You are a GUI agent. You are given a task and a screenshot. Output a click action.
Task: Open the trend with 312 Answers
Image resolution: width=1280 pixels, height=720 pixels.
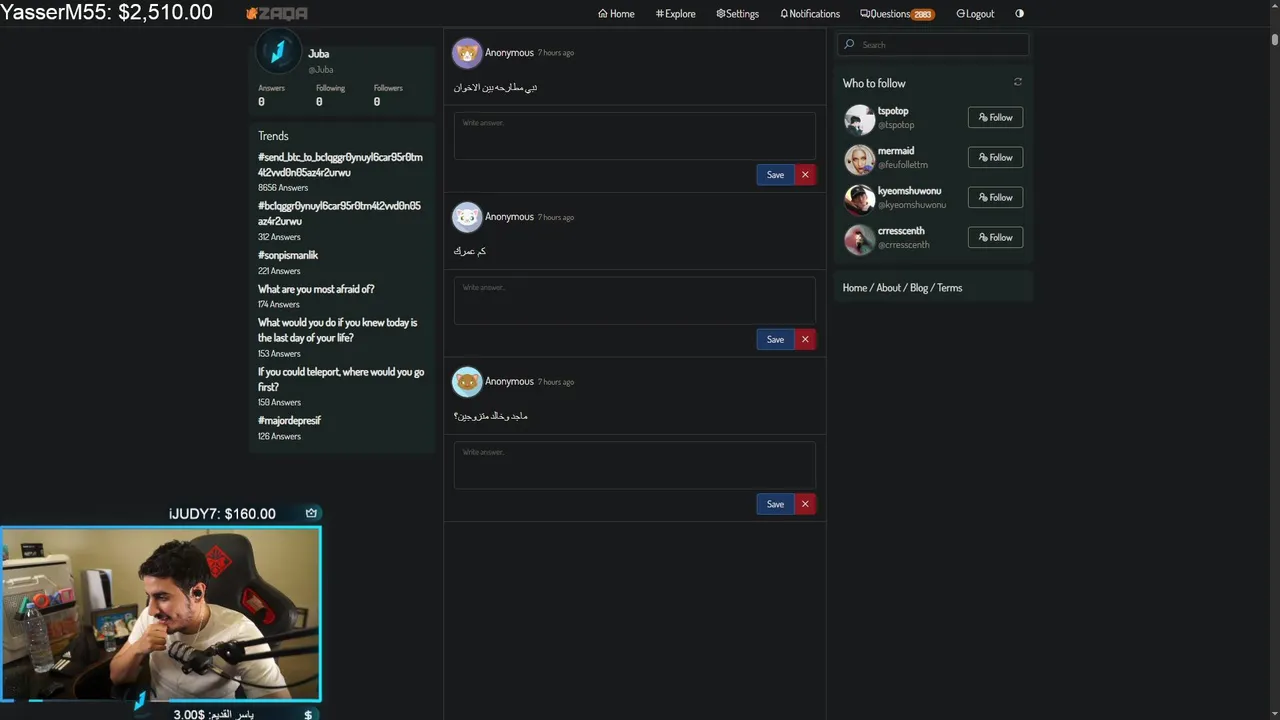click(340, 213)
